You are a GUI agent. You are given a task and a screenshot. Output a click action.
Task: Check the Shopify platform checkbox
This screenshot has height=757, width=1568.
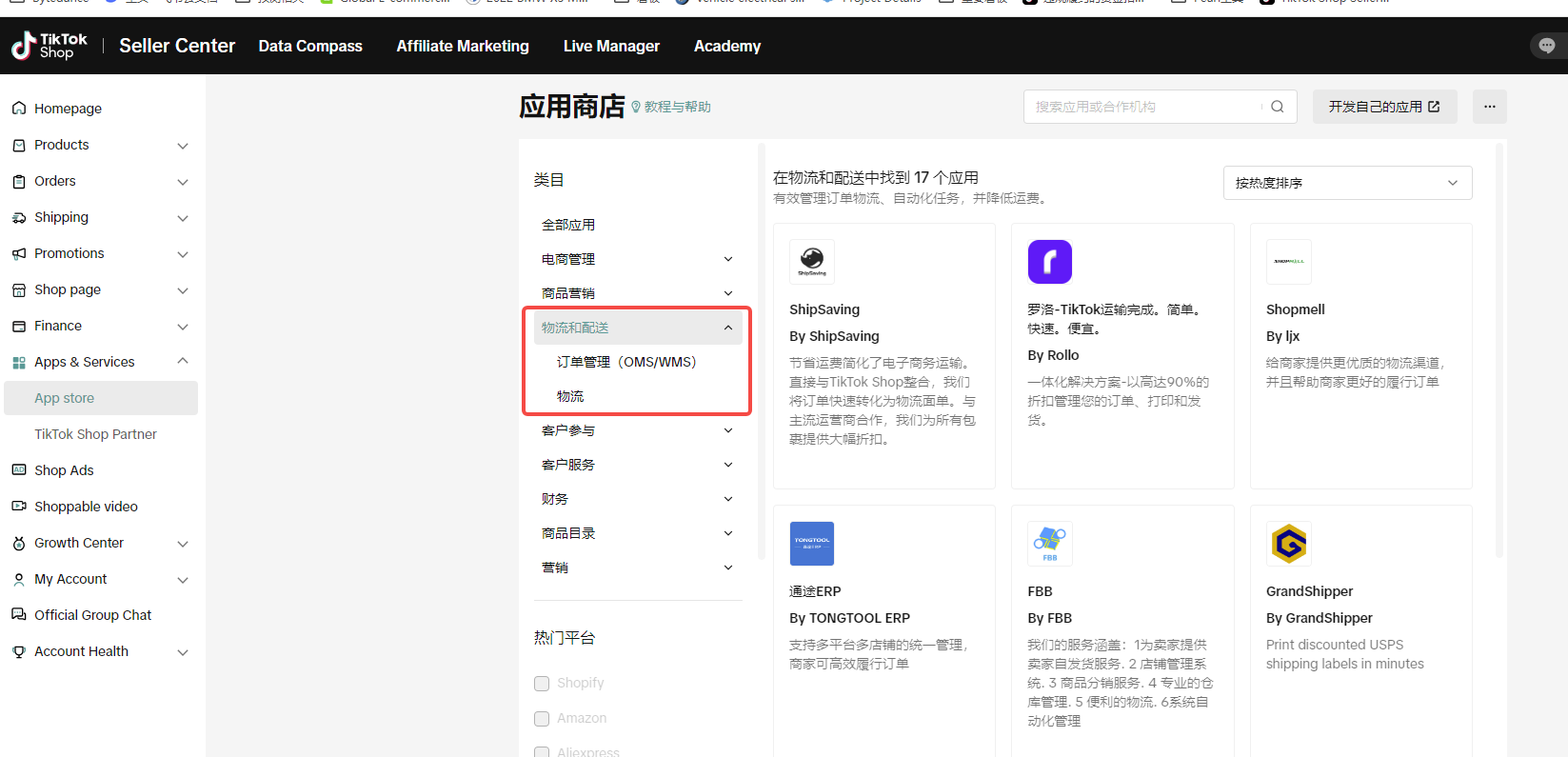pyautogui.click(x=542, y=684)
